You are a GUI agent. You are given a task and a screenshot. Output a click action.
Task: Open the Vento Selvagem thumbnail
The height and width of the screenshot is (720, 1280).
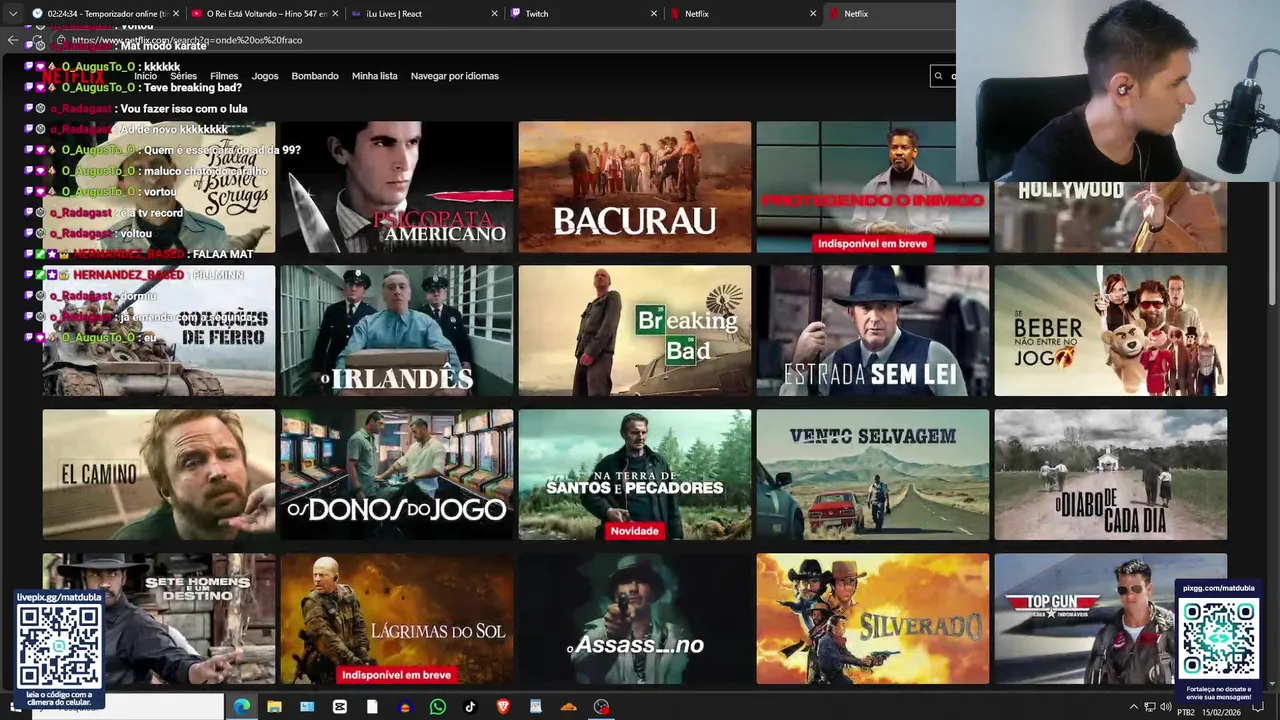(873, 475)
